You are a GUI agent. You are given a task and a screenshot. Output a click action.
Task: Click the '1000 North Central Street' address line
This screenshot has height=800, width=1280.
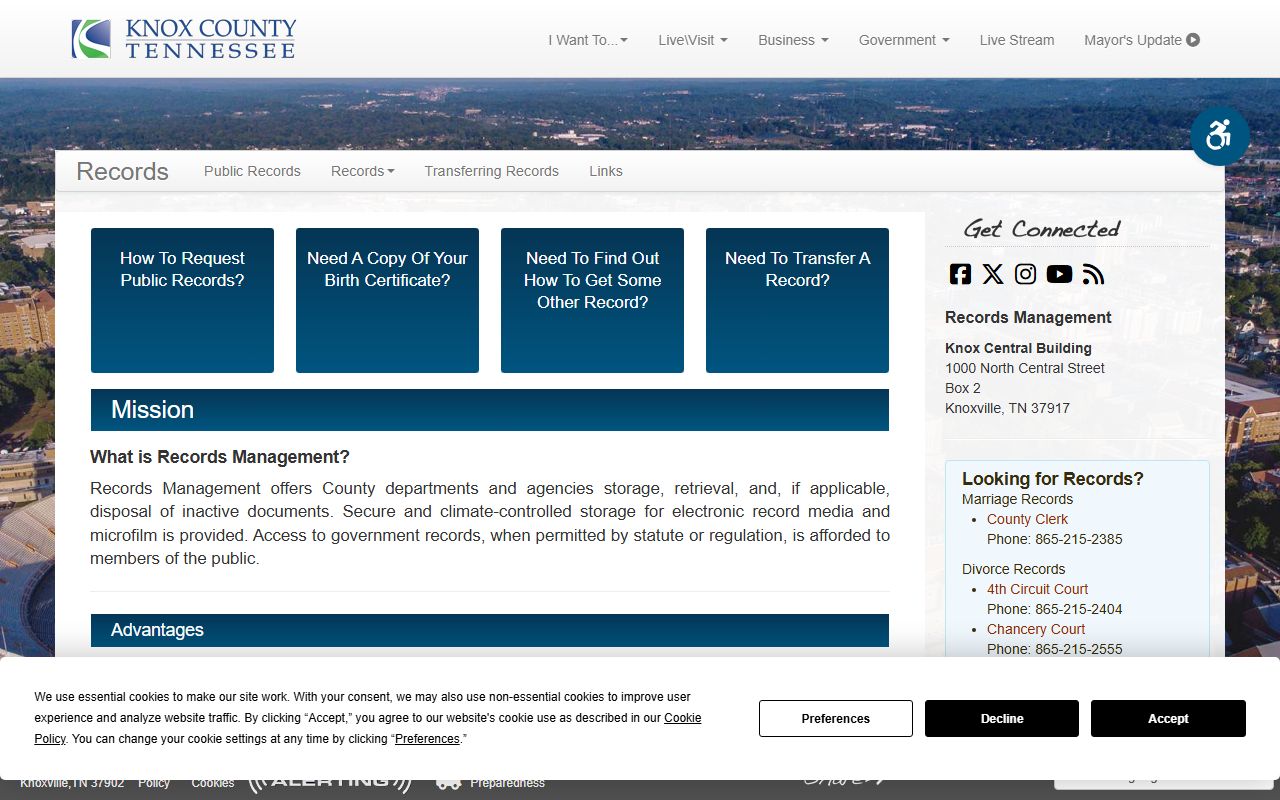1025,368
